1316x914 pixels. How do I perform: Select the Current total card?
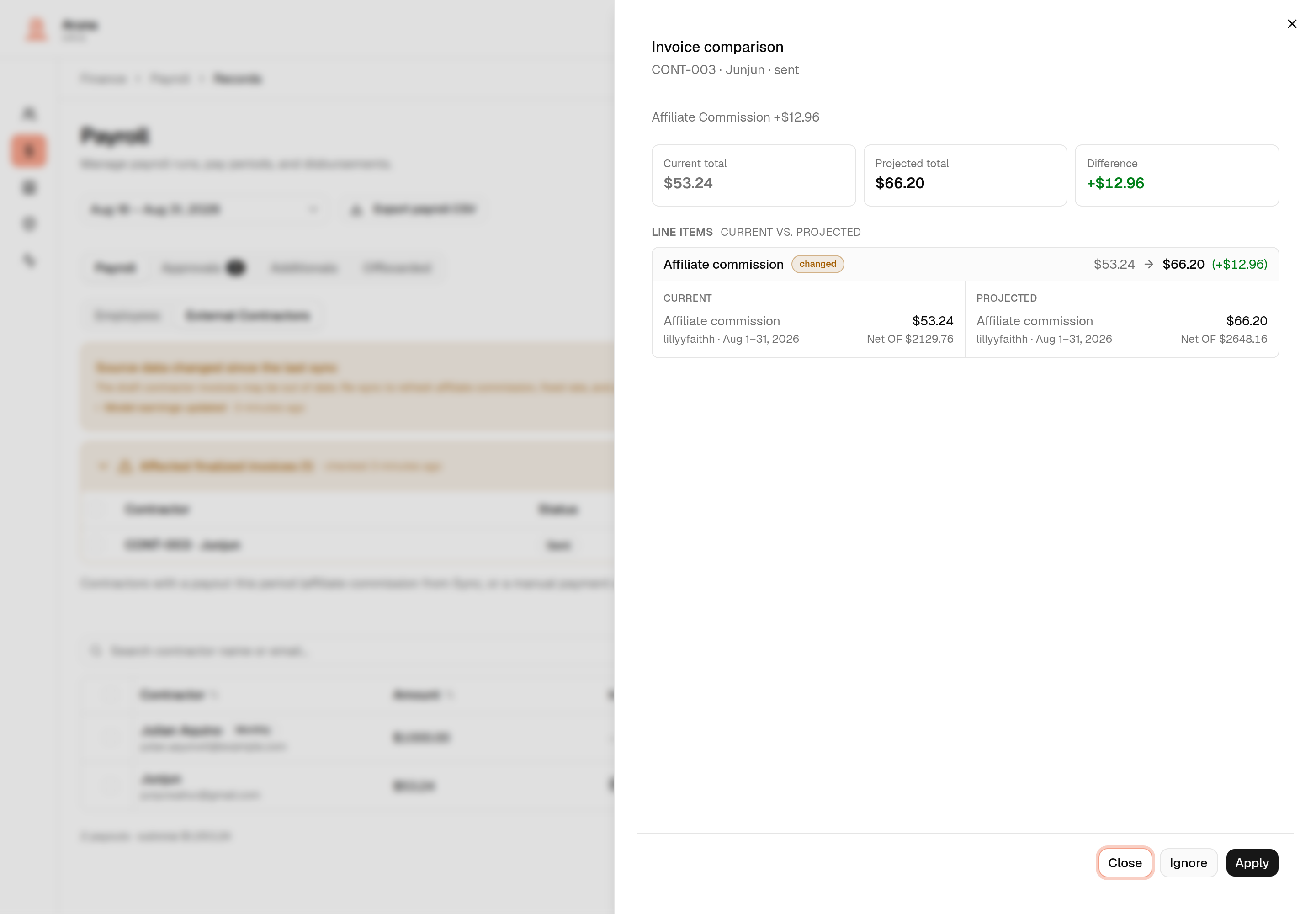click(x=753, y=175)
